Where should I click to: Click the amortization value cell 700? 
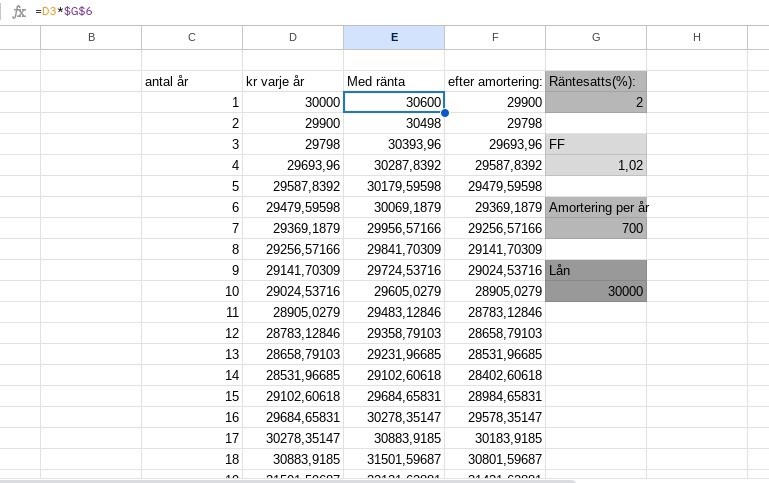coord(596,228)
